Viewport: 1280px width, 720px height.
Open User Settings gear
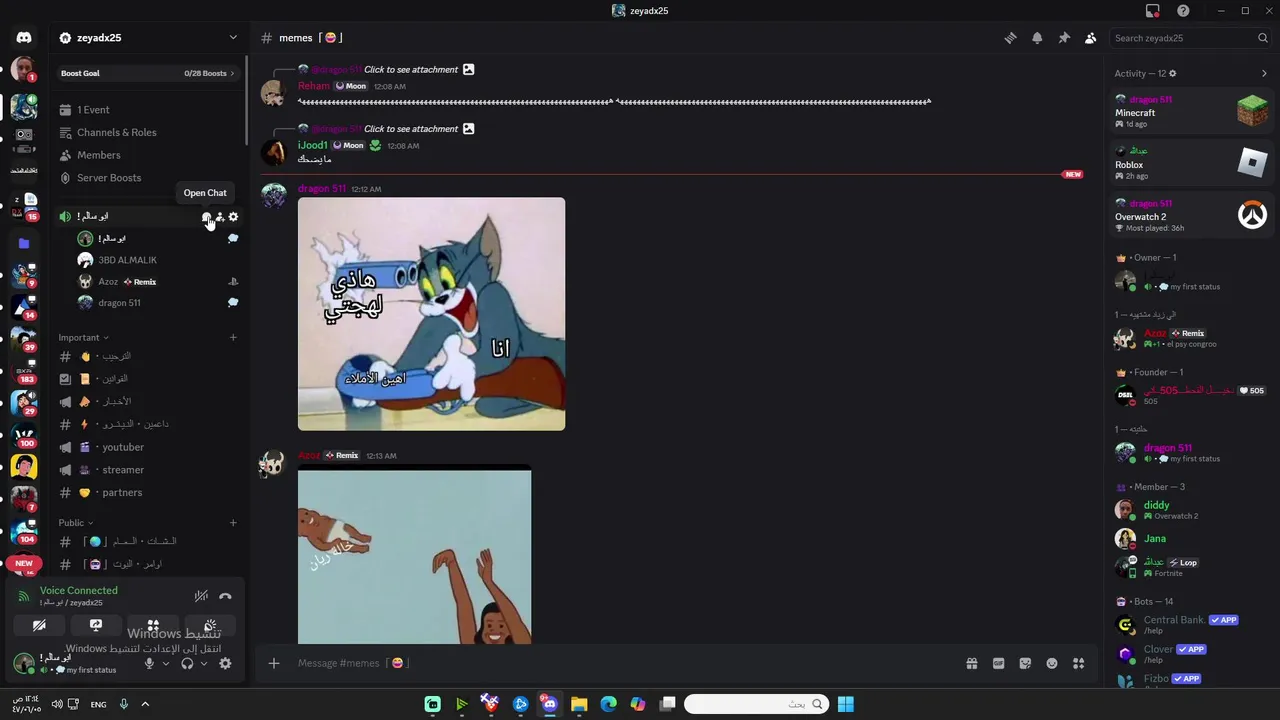point(225,663)
